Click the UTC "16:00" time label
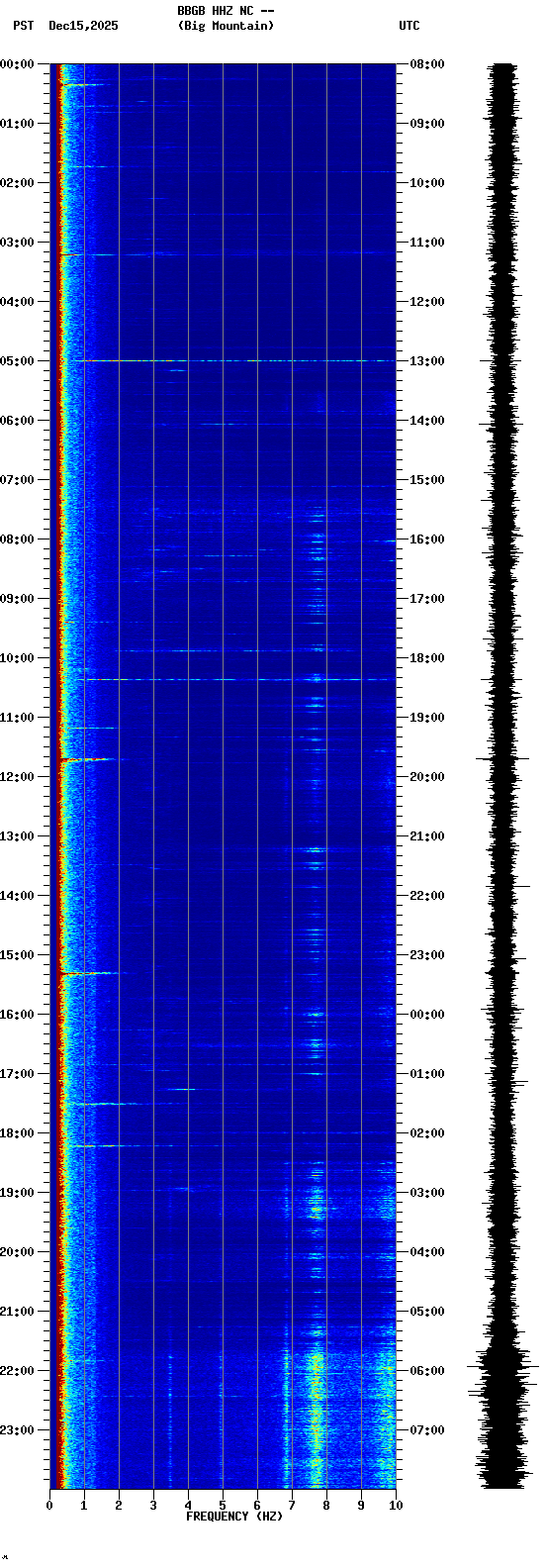This screenshot has height=1568, width=546. (x=427, y=539)
